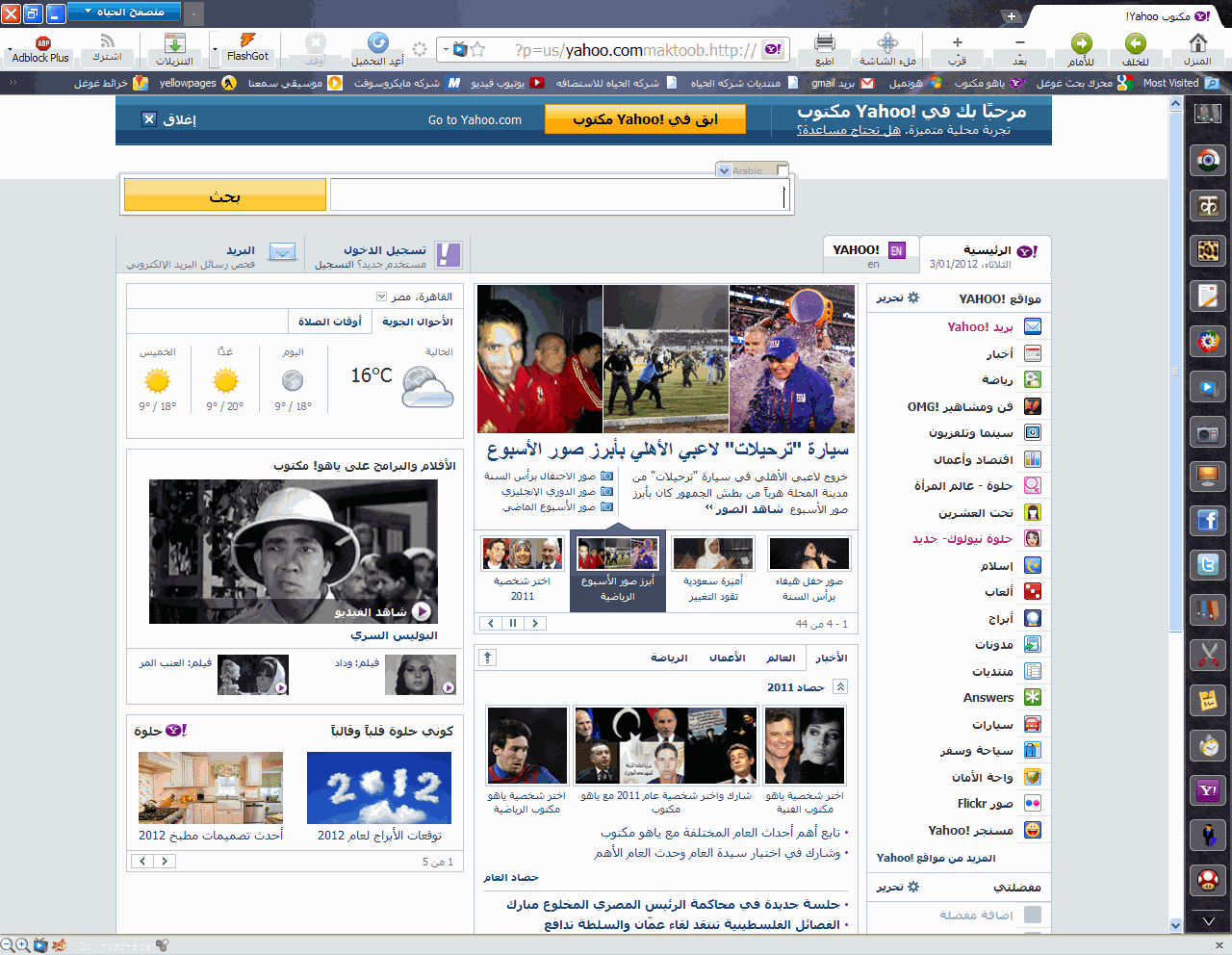The image size is (1232, 955).
Task: Collapse the حصاد 2011 section
Action: coord(840,686)
